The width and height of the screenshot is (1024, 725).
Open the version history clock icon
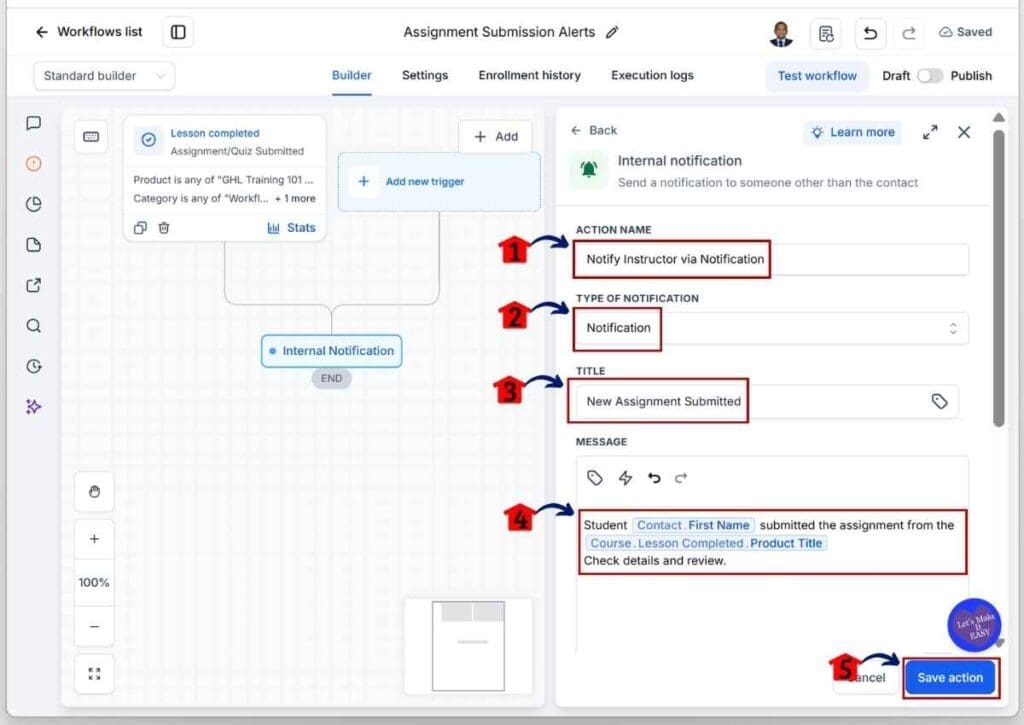[x=33, y=366]
